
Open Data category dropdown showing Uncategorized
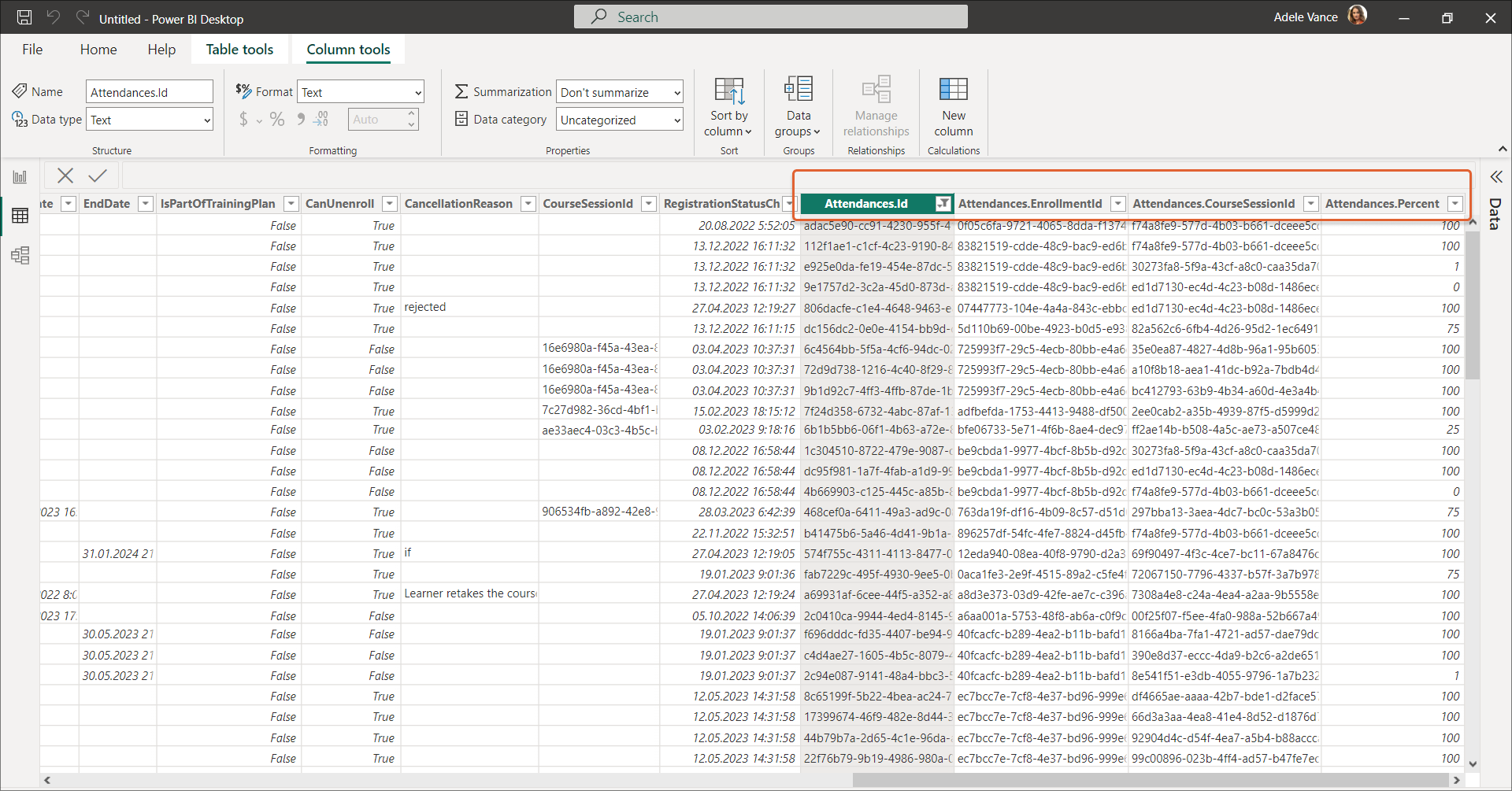[x=619, y=120]
